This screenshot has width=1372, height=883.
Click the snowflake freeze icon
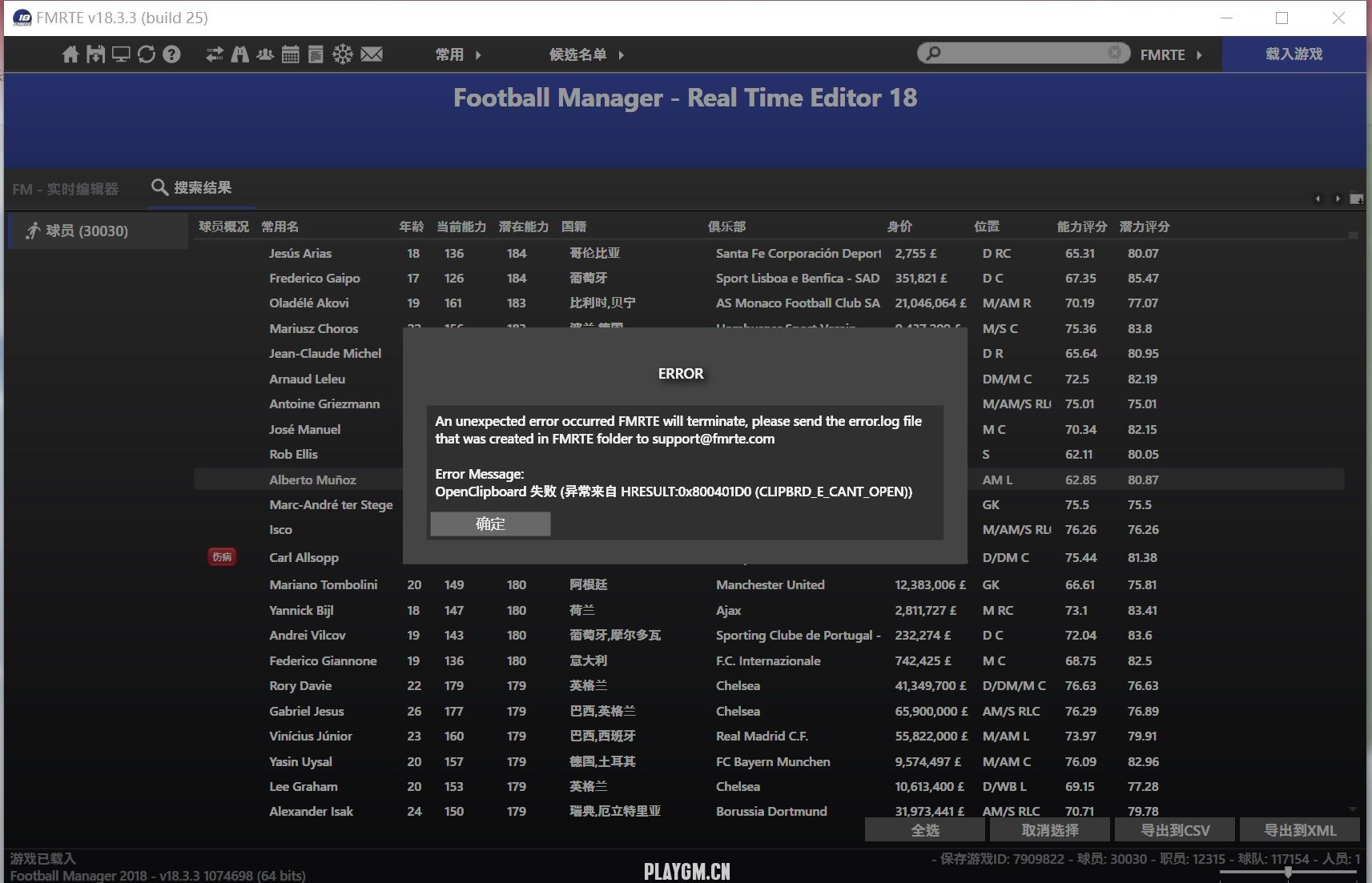pos(343,54)
